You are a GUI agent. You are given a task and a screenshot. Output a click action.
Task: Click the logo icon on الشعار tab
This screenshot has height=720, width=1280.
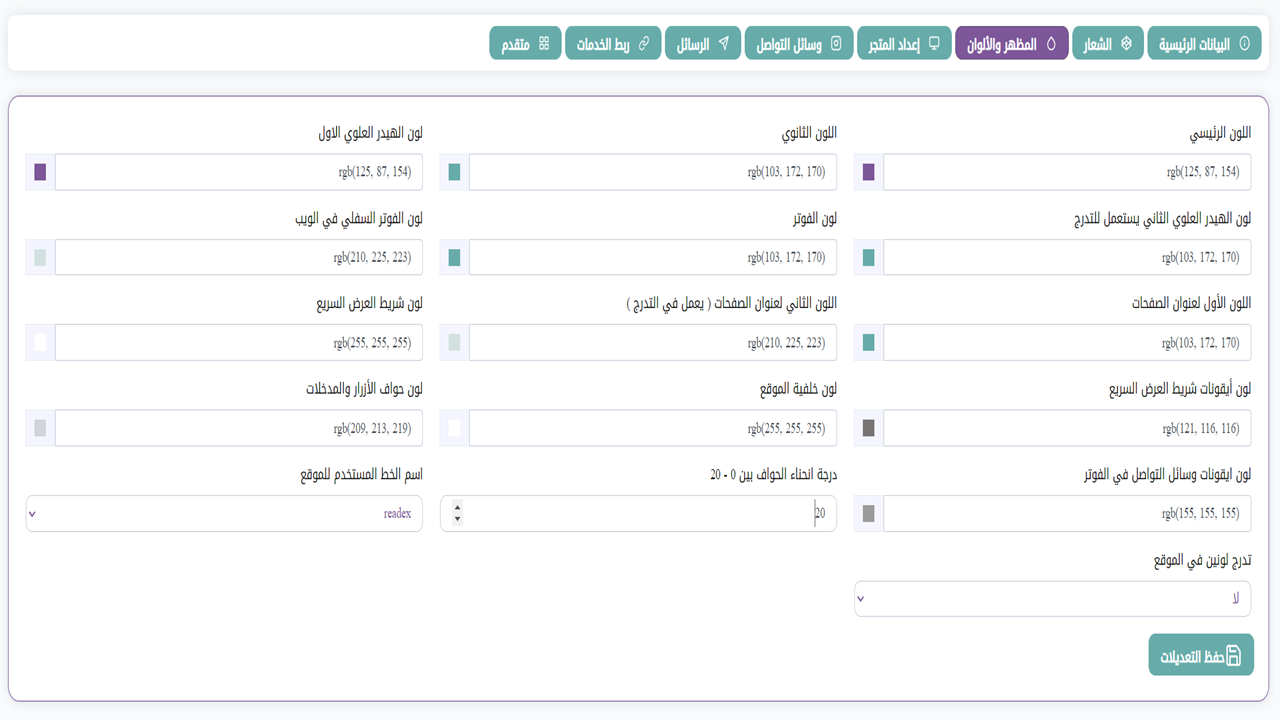[1126, 44]
